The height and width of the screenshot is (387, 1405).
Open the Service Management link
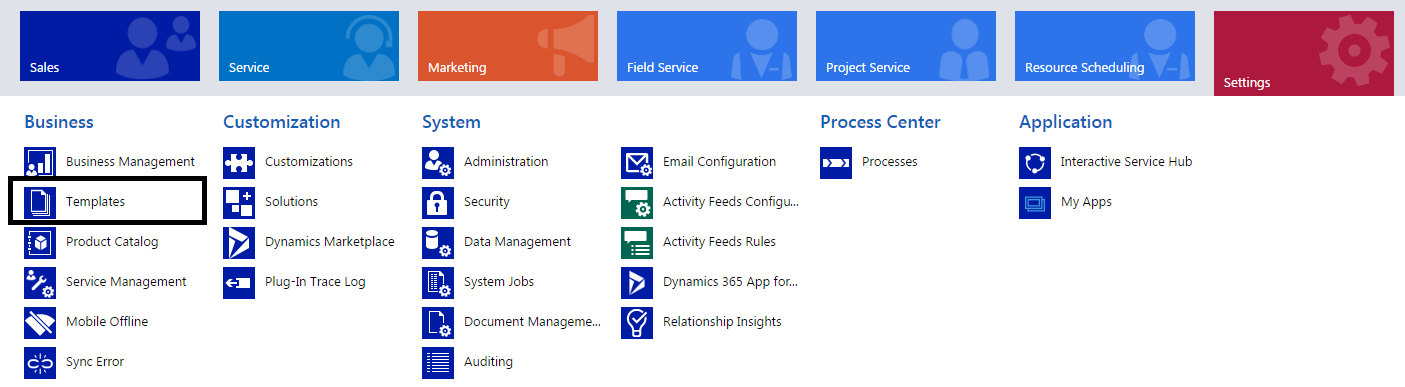(126, 282)
